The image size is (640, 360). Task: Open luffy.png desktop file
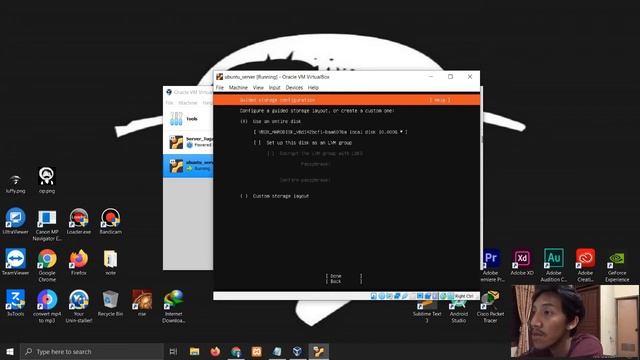pos(16,182)
